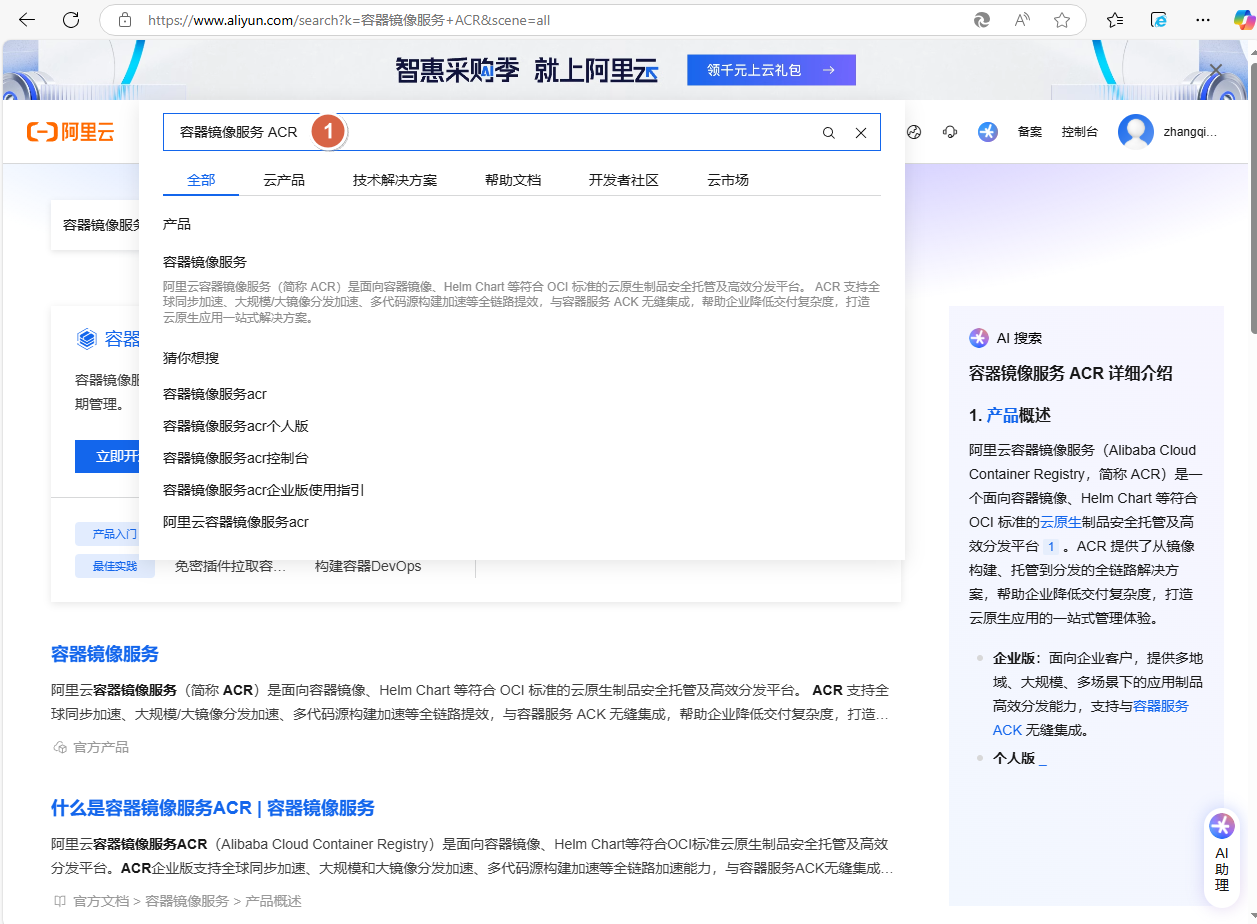Switch to the 技术解决方案 tab

[395, 180]
